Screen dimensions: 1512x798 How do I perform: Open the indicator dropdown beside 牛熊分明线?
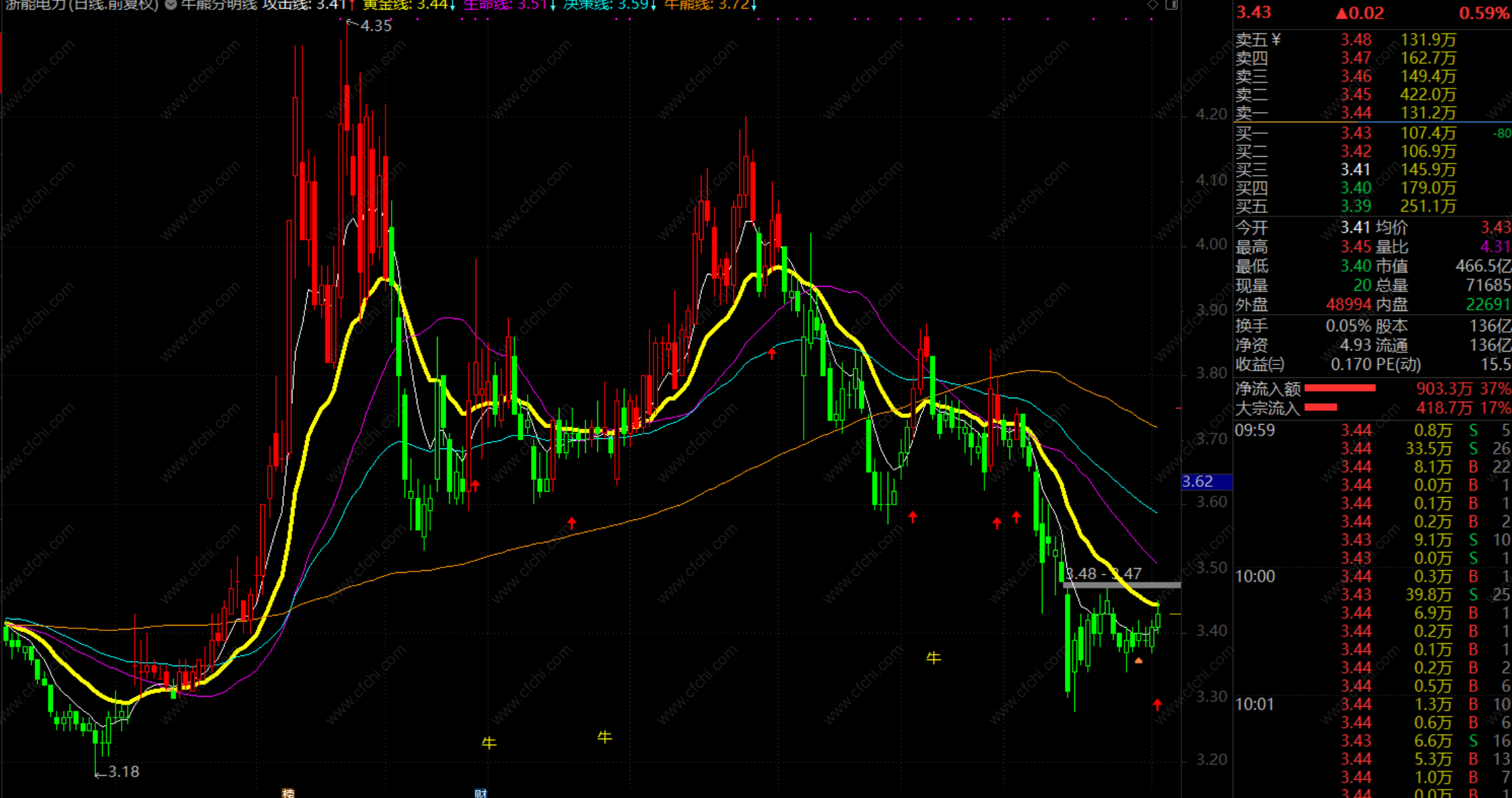click(x=171, y=5)
